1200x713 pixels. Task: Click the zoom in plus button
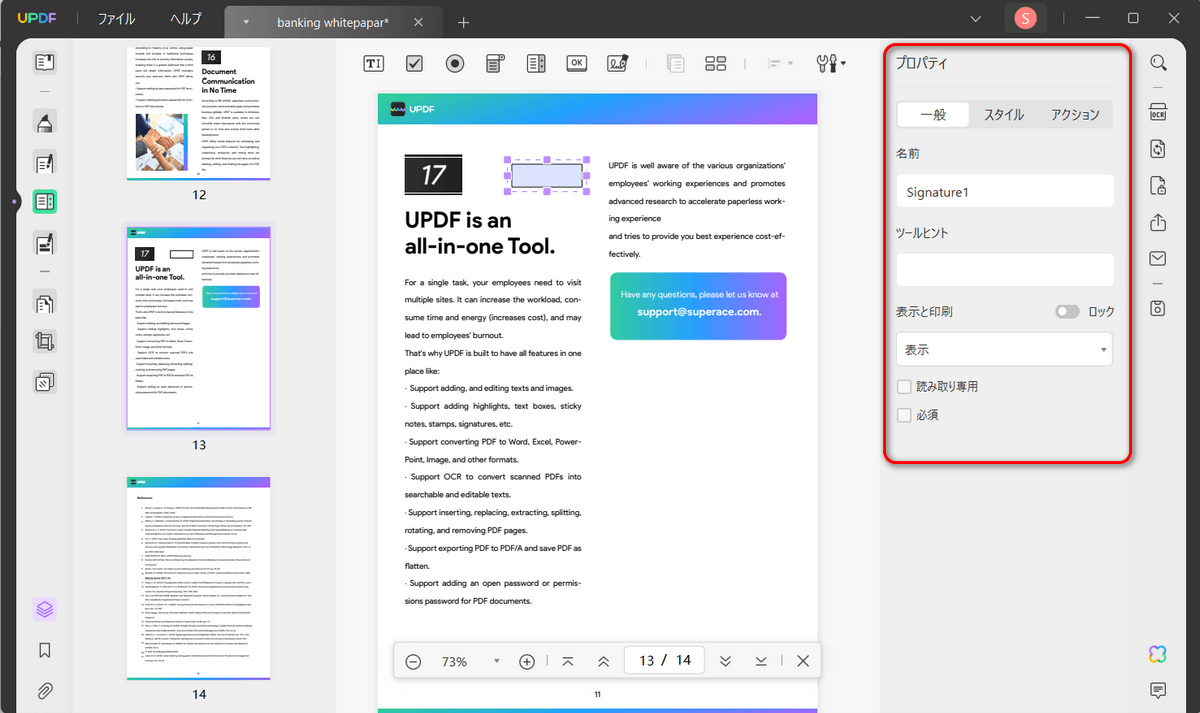[527, 662]
